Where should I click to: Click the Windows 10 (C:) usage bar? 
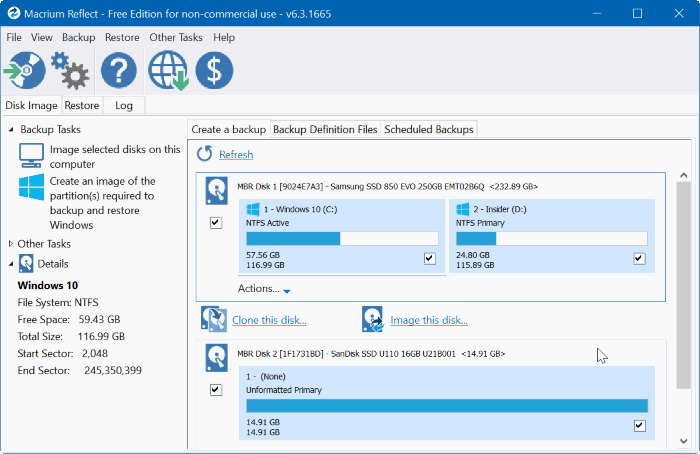tap(342, 238)
